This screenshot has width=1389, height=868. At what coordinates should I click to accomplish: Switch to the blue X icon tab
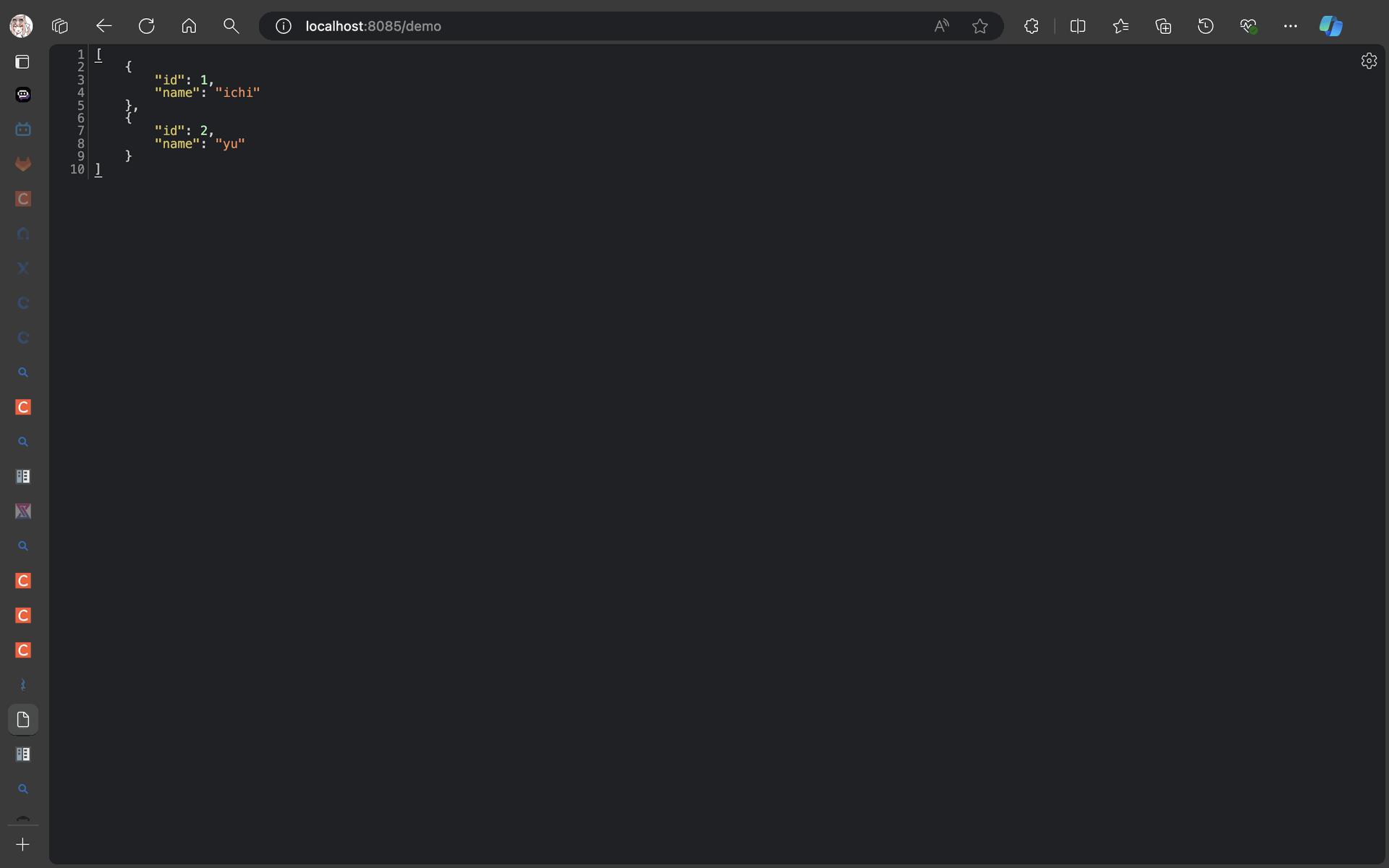click(23, 268)
